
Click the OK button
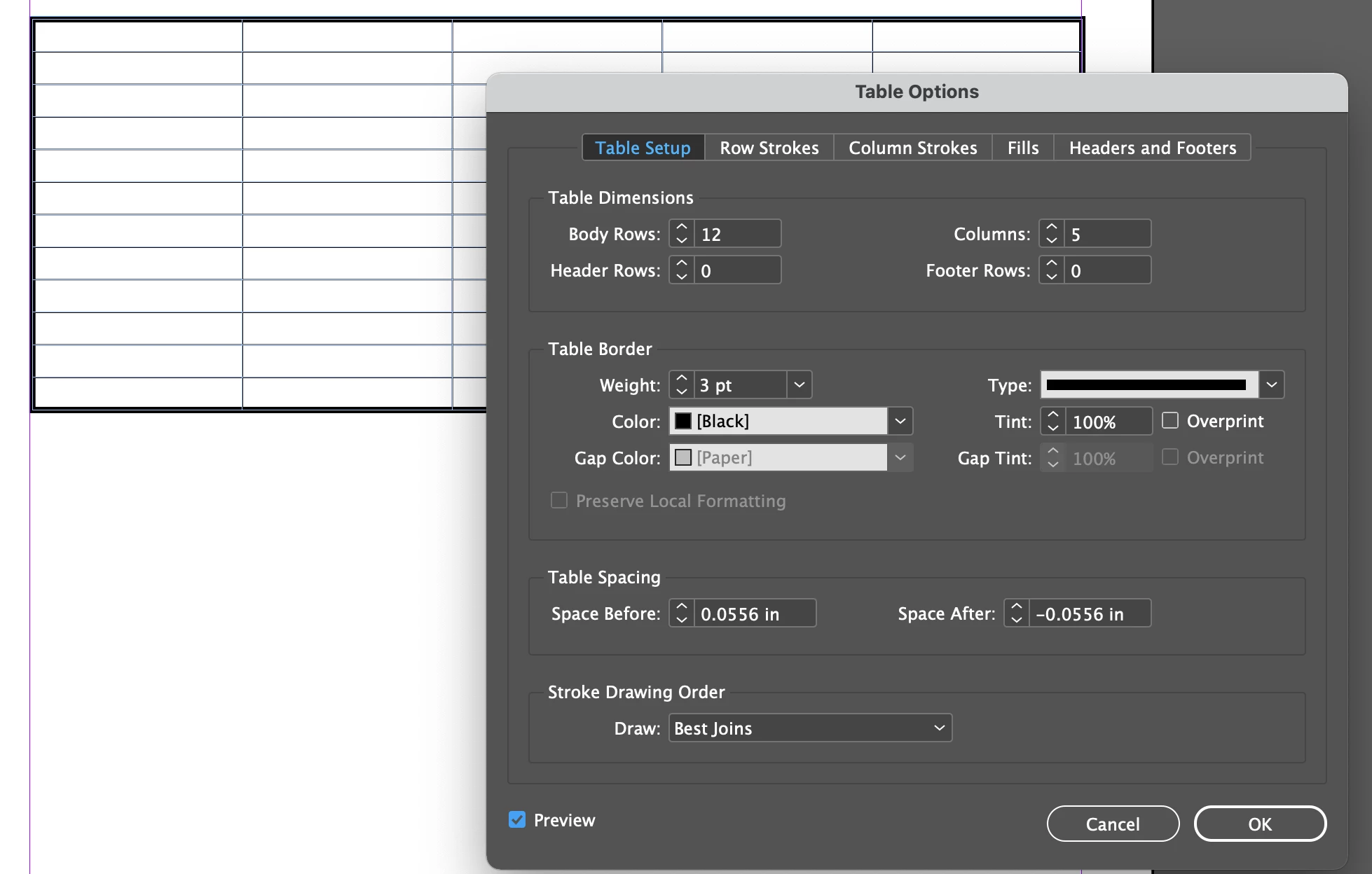pyautogui.click(x=1259, y=824)
